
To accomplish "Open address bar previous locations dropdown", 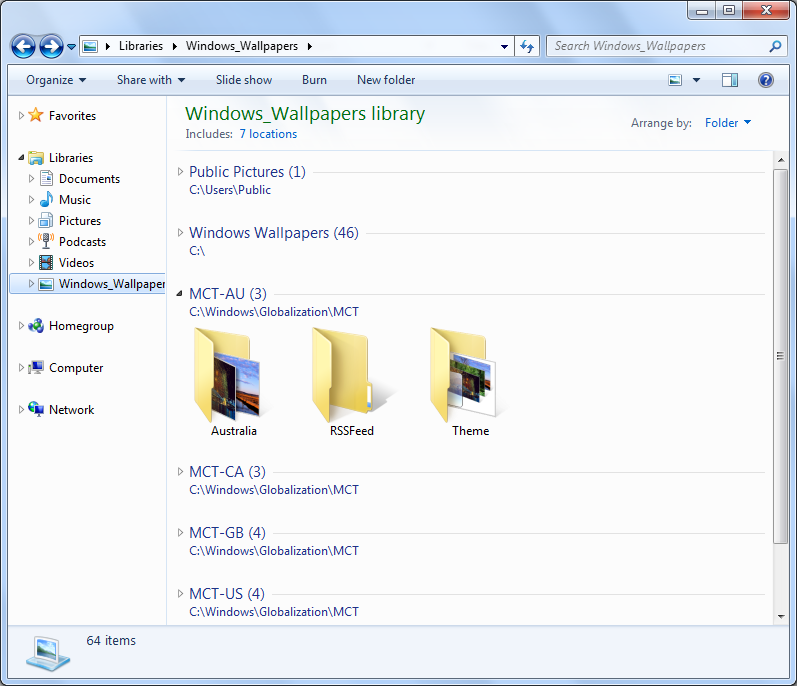I will click(504, 46).
